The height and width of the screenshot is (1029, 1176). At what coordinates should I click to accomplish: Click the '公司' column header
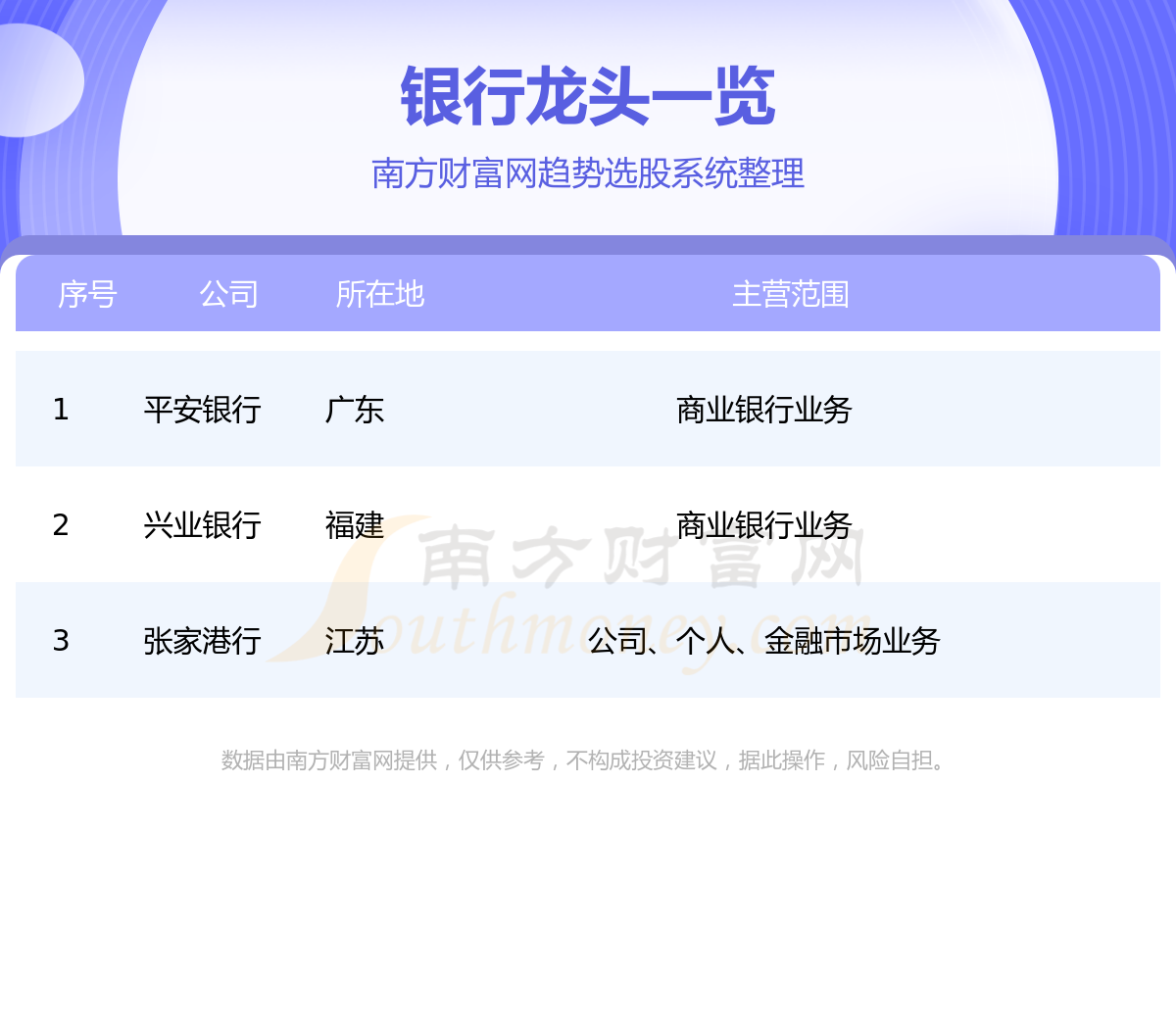coord(228,294)
